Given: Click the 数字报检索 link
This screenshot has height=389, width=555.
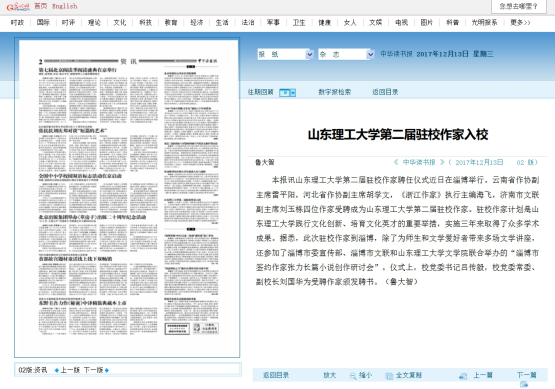Looking at the screenshot, I should coord(334,92).
